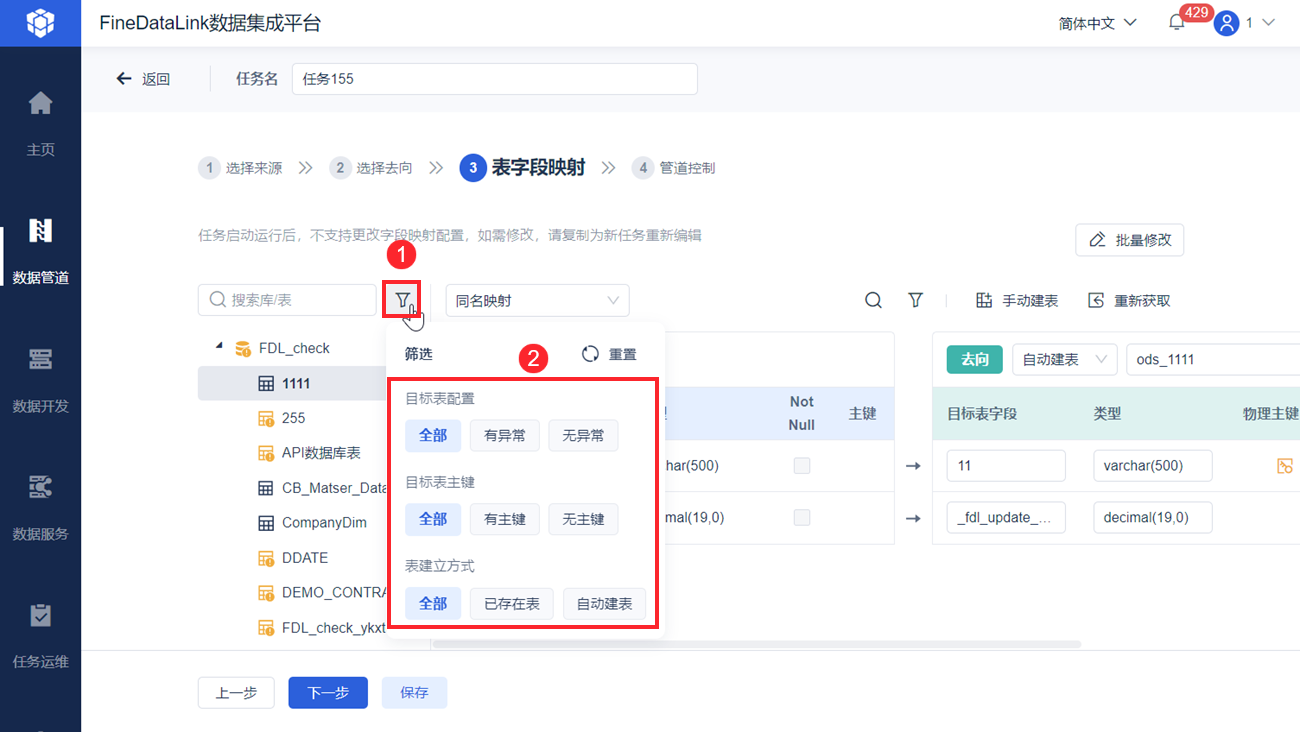
Task: Select 全部 under 表建立方式
Action: (x=433, y=604)
